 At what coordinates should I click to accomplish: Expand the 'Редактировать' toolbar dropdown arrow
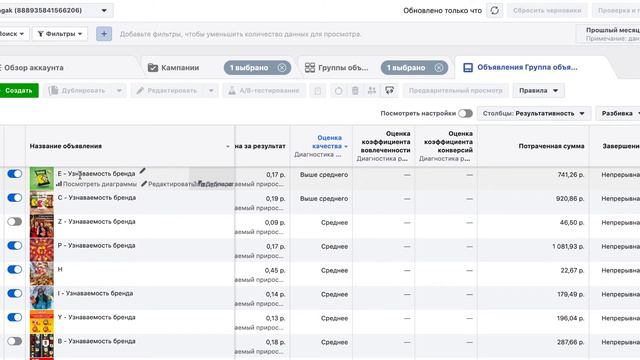coord(211,91)
